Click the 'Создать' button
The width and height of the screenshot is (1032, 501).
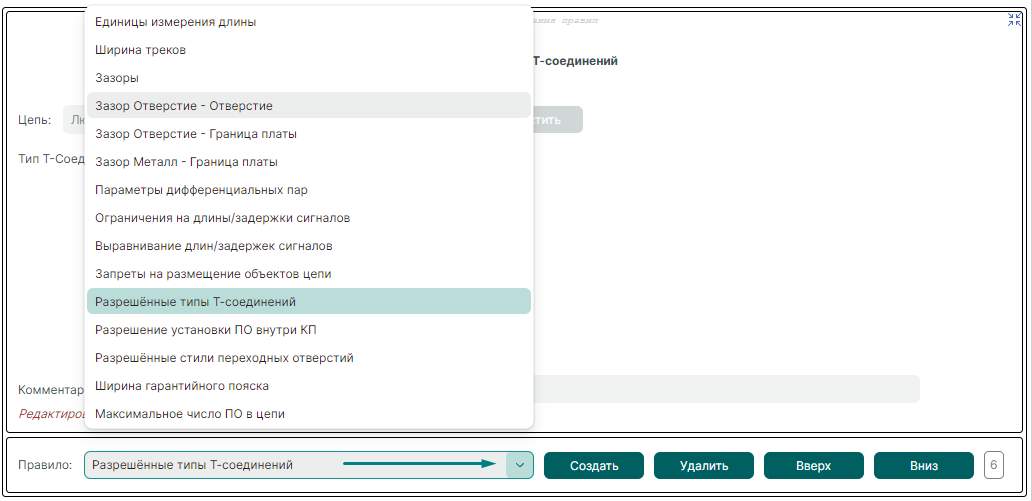[x=594, y=465]
